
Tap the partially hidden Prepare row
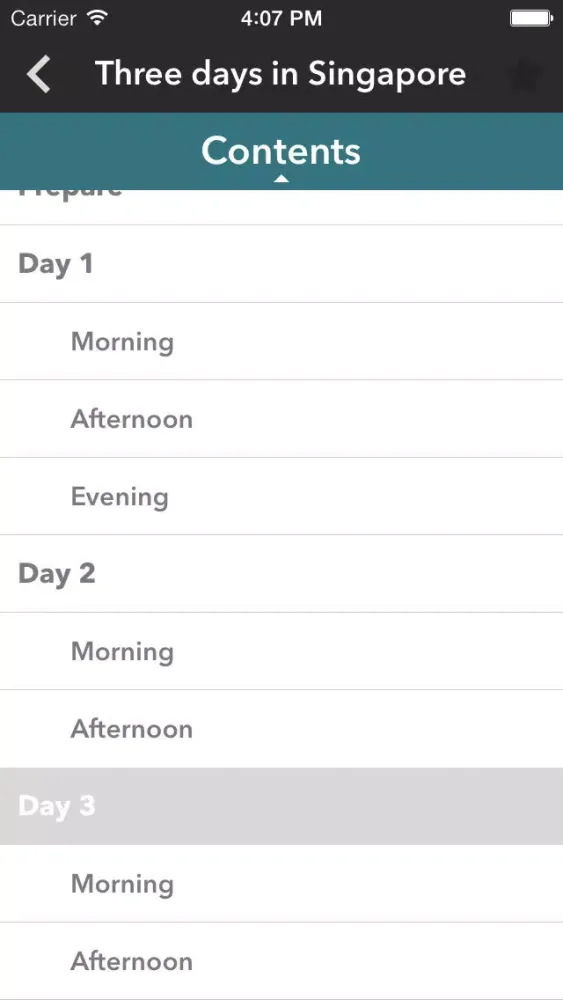pyautogui.click(x=281, y=207)
